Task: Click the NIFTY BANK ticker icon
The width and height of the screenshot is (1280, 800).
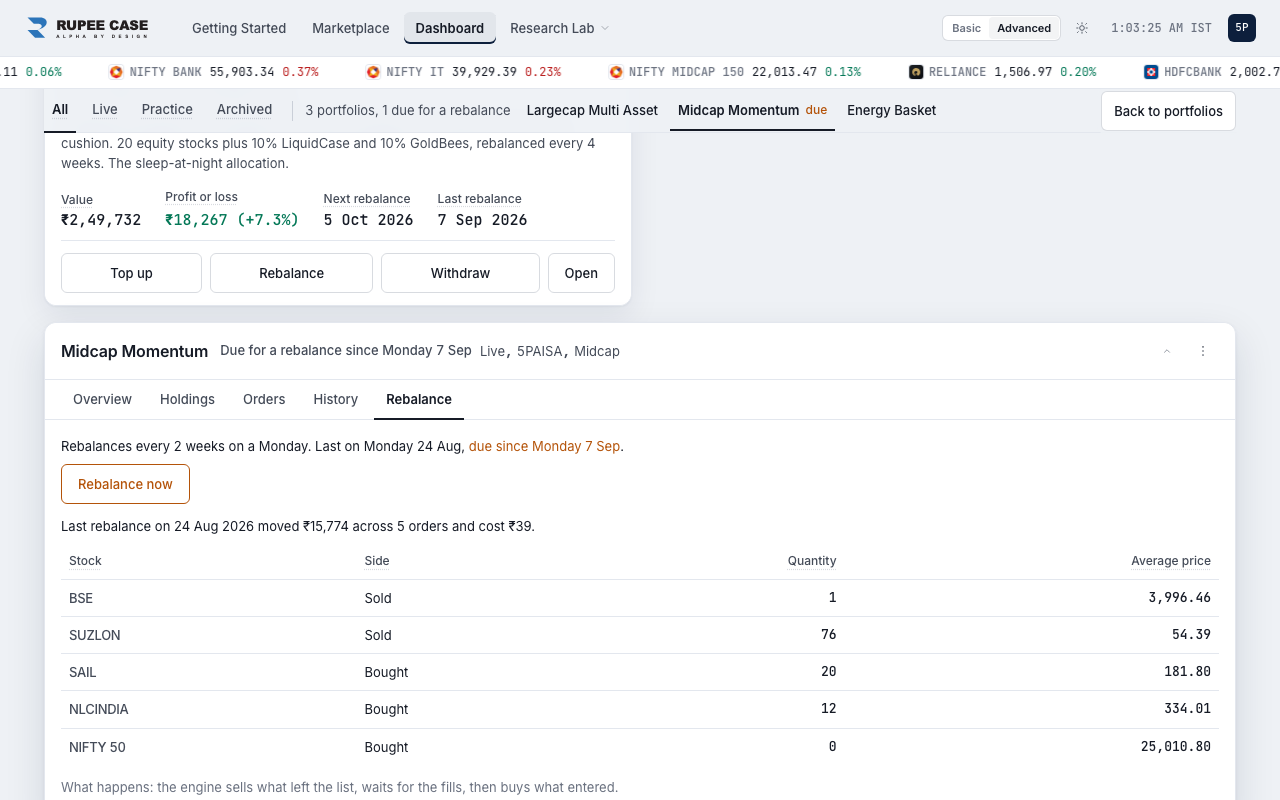Action: [116, 72]
